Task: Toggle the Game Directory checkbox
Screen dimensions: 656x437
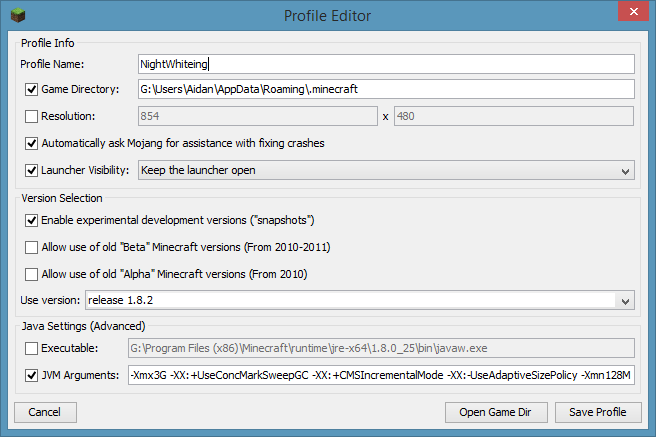Action: (x=32, y=89)
